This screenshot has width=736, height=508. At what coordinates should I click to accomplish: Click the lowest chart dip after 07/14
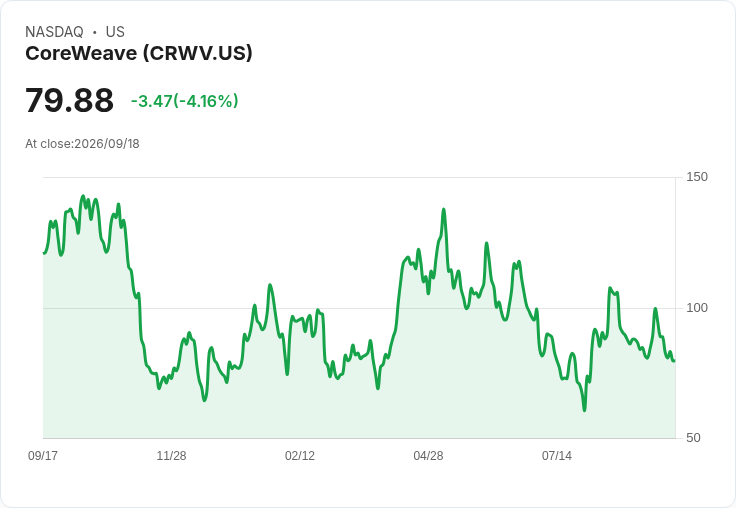pos(584,410)
